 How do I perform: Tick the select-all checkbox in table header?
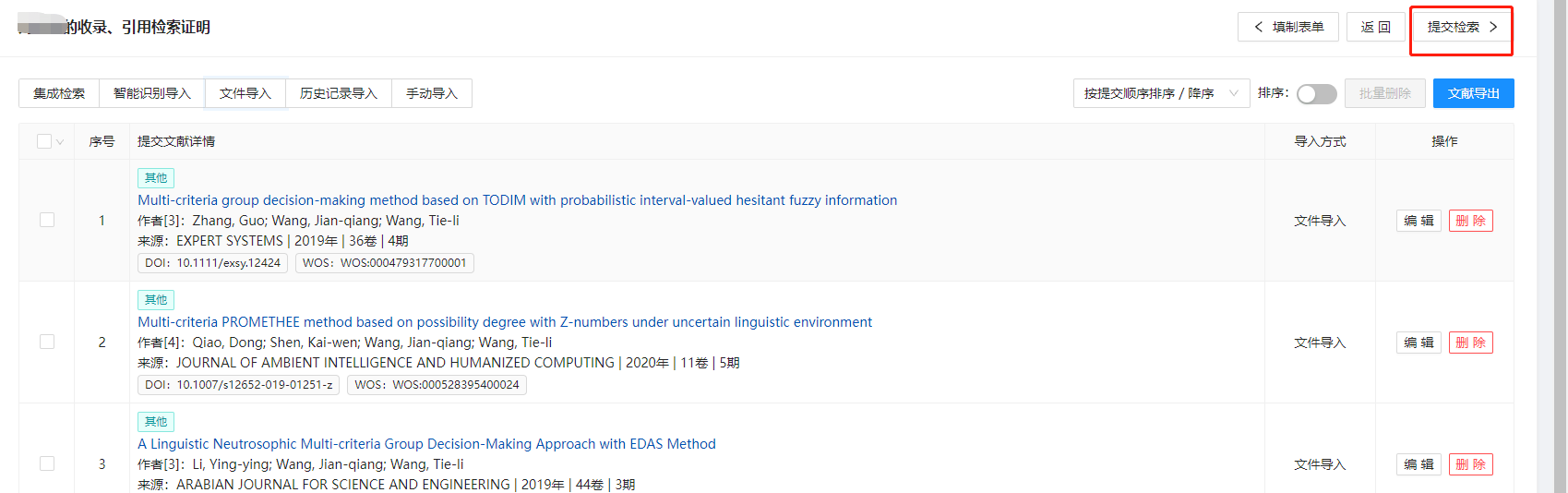(x=44, y=141)
